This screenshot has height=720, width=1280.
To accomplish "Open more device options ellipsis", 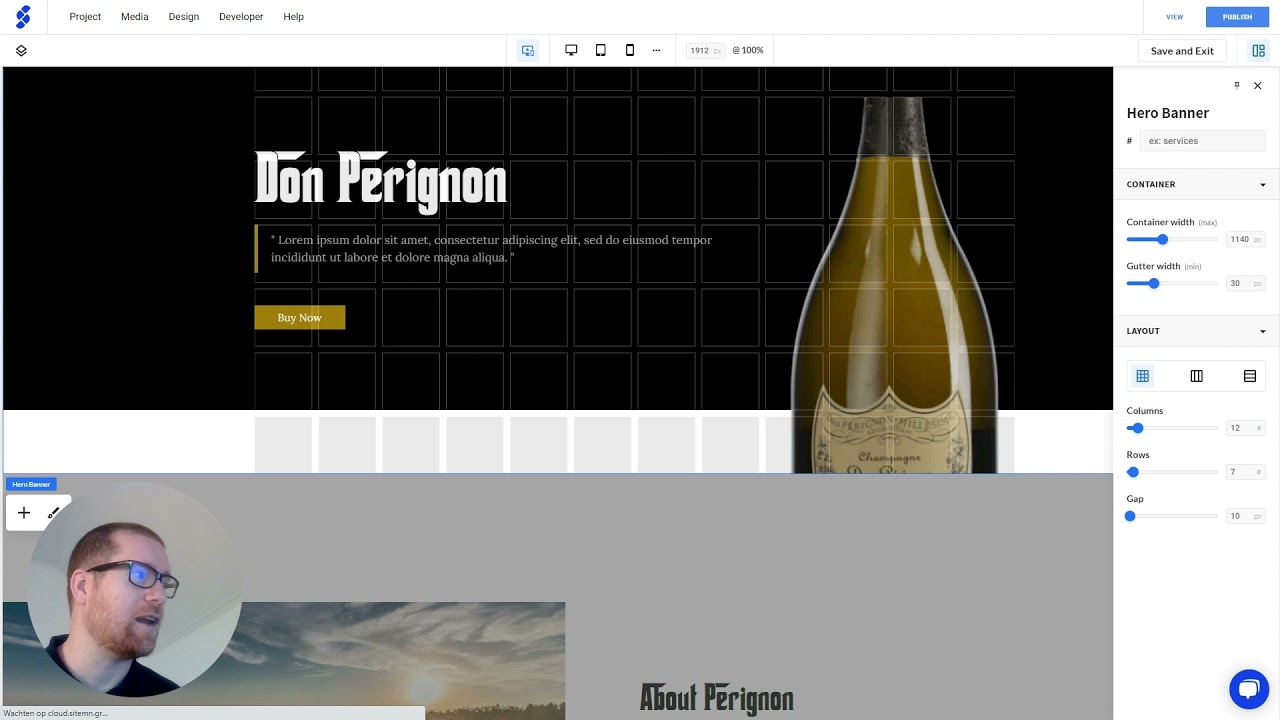I will (x=656, y=50).
